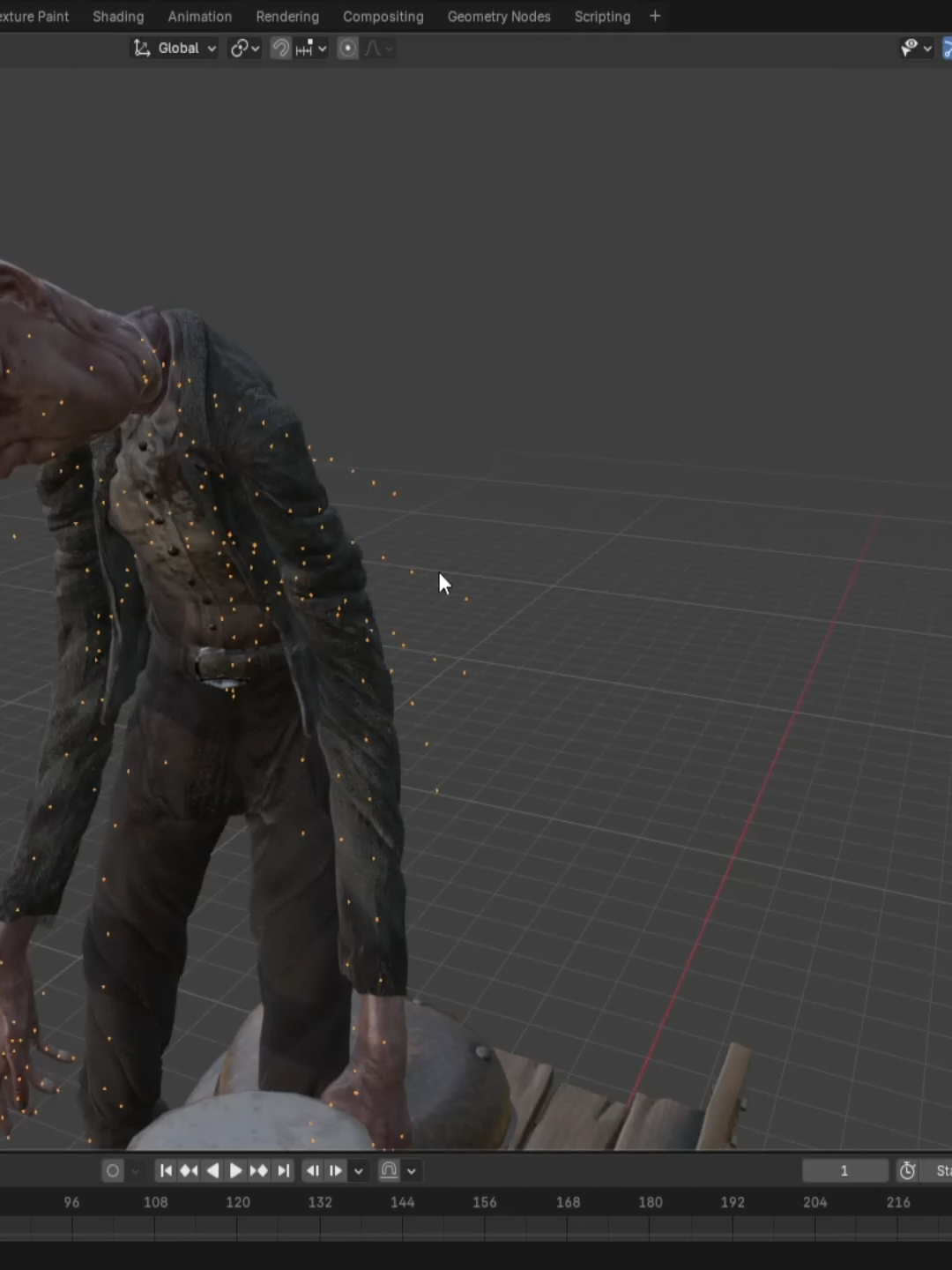Screen dimensions: 952x1270
Task: Jump to the first frame
Action: click(166, 1170)
